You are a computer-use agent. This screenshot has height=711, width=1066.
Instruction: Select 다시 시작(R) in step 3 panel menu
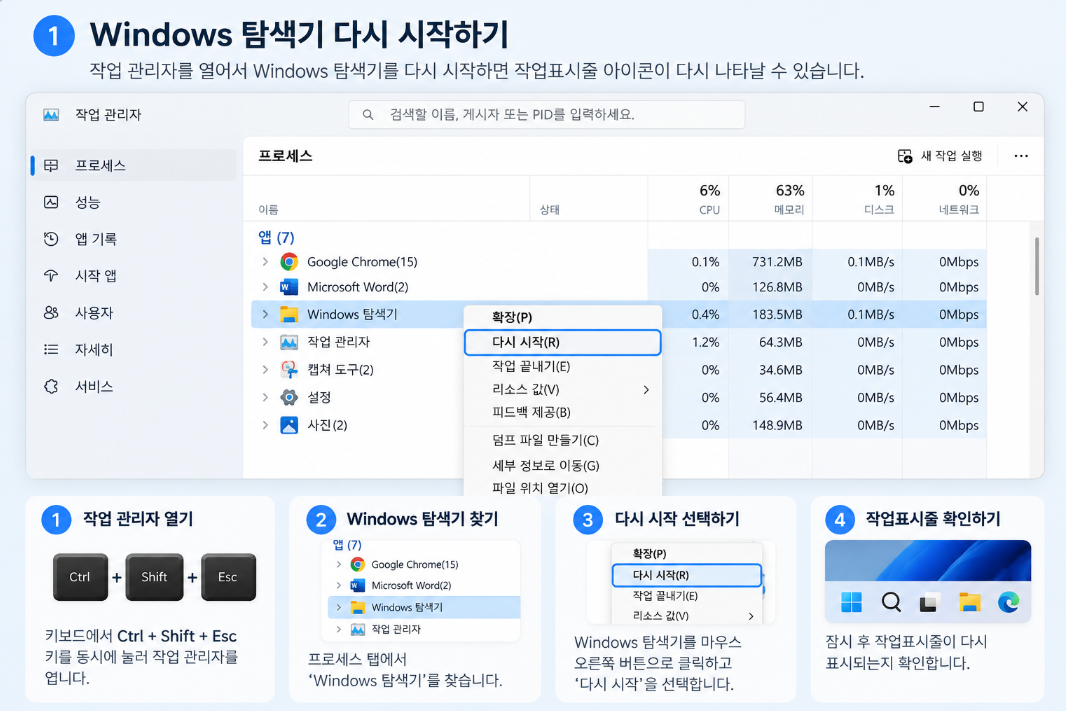687,575
